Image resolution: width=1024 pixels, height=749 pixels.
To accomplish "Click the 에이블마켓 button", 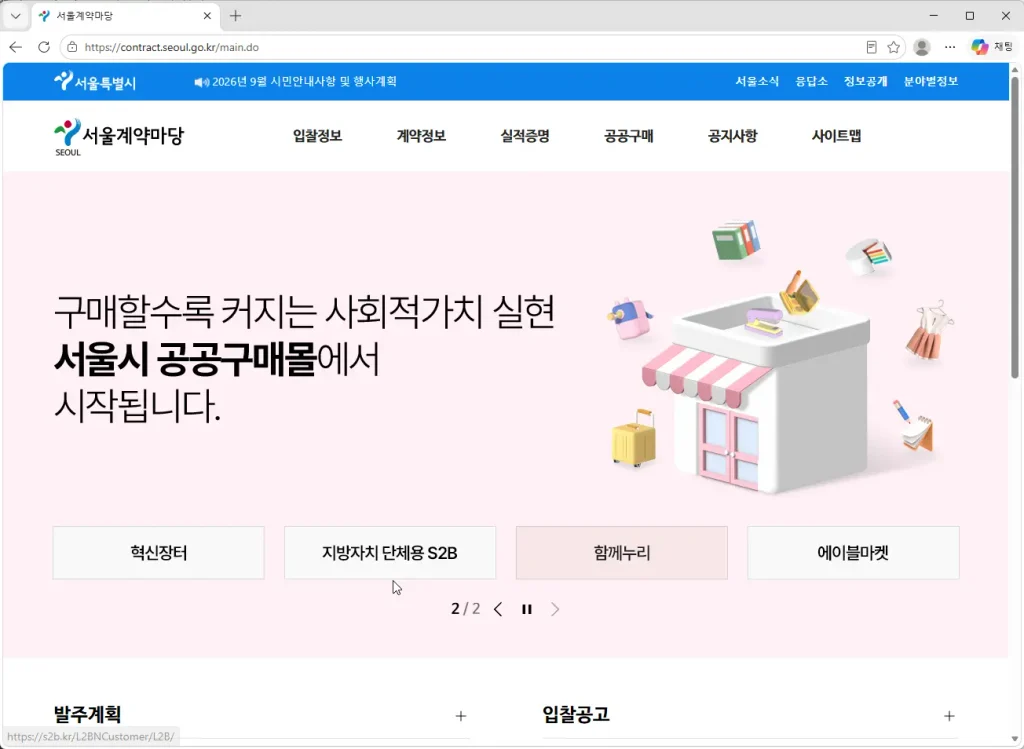I will coord(853,552).
